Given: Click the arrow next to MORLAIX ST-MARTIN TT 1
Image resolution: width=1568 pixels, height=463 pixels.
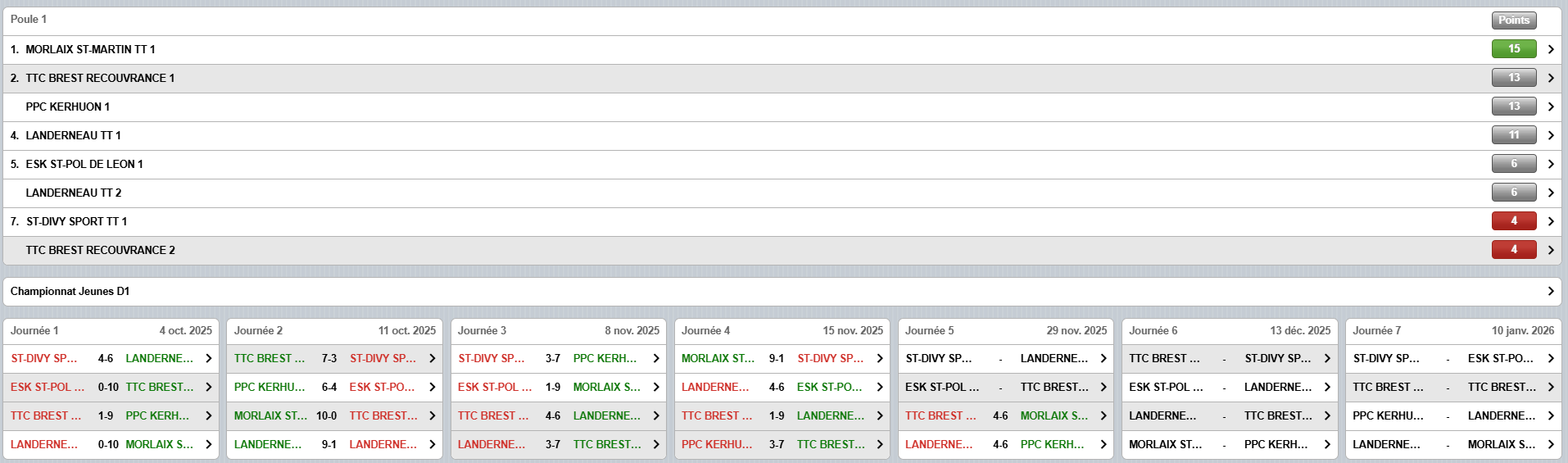Looking at the screenshot, I should [1550, 49].
